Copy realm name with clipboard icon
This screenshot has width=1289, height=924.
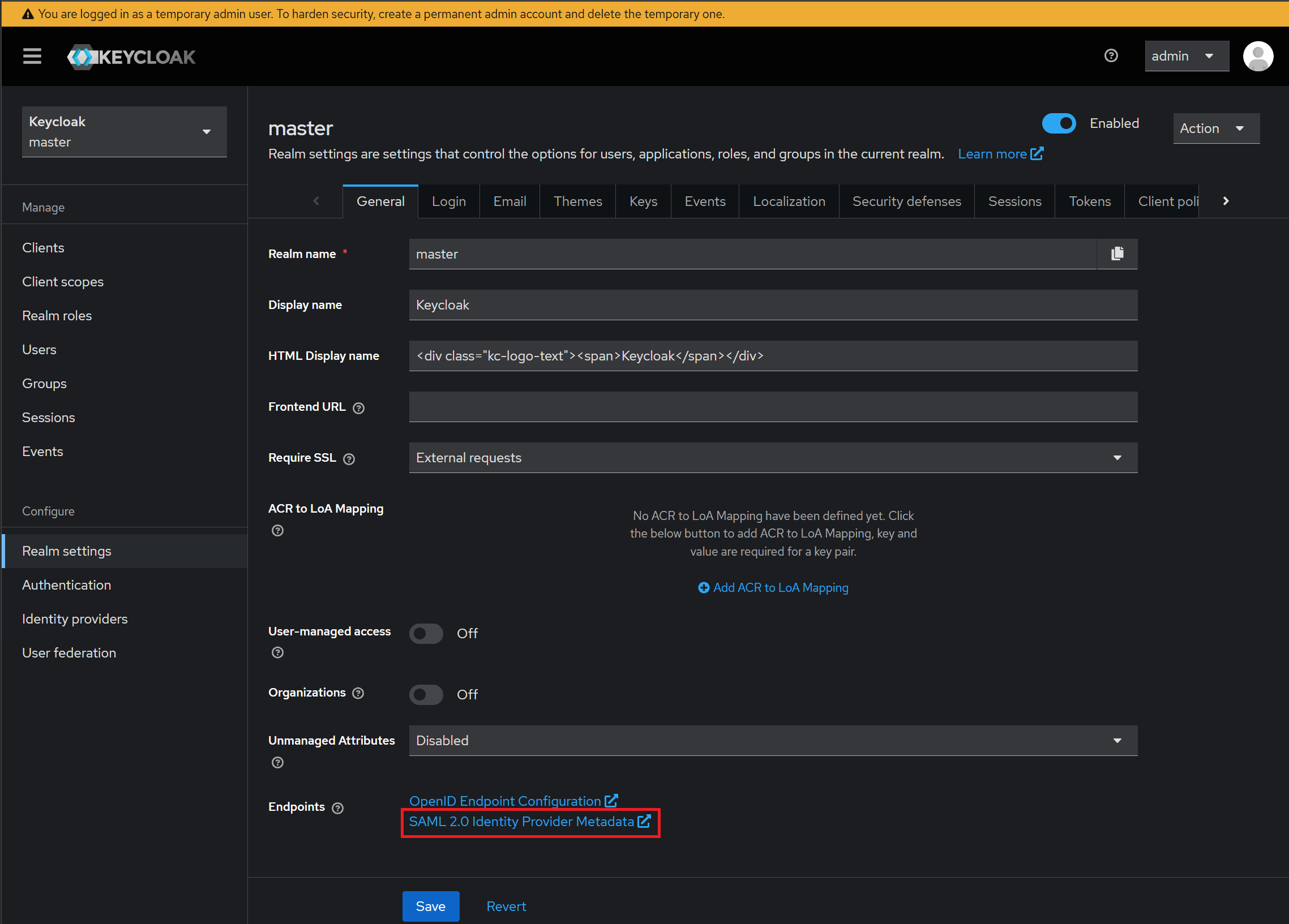(1117, 253)
